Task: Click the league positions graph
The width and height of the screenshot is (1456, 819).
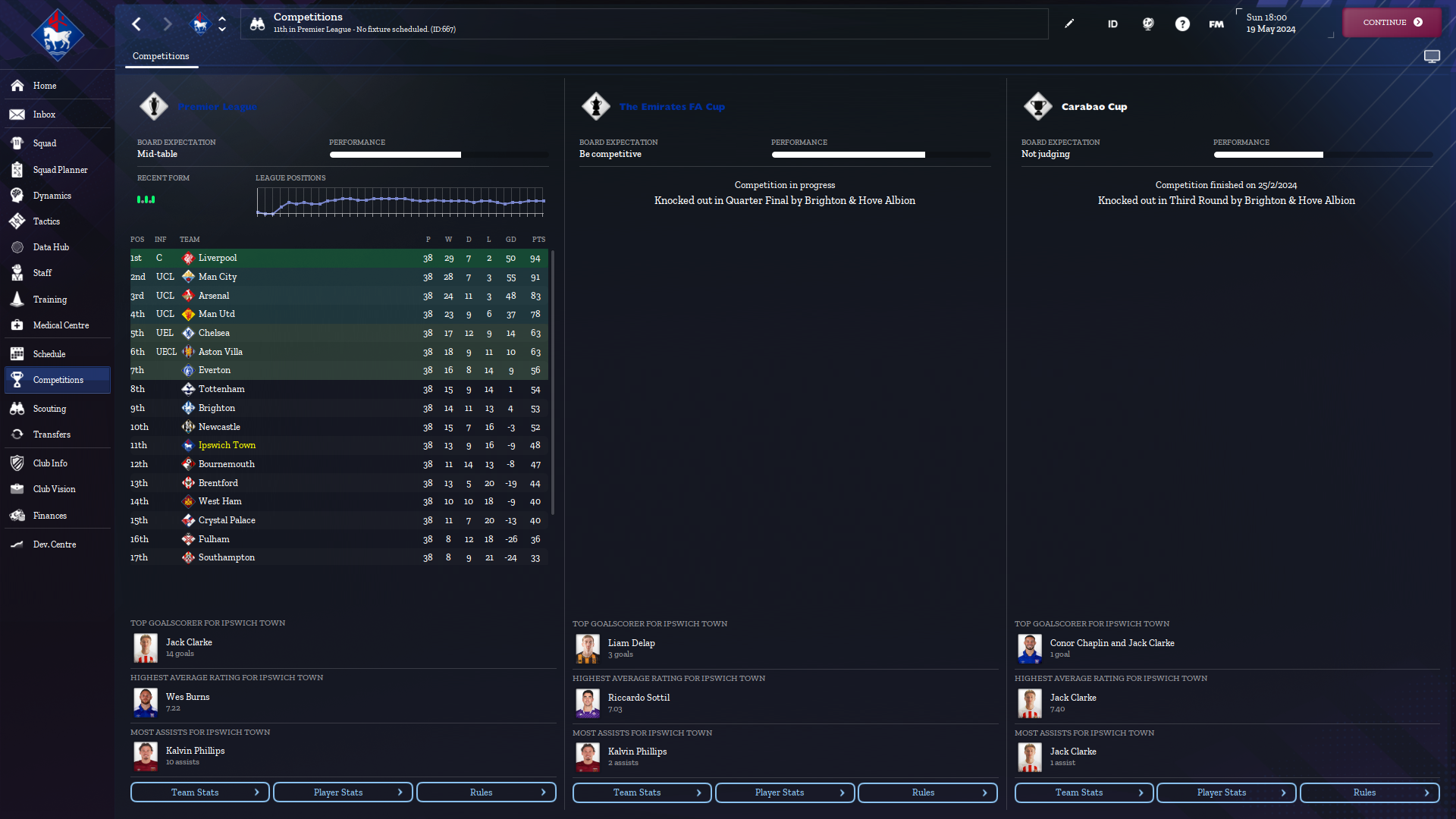Action: [400, 202]
